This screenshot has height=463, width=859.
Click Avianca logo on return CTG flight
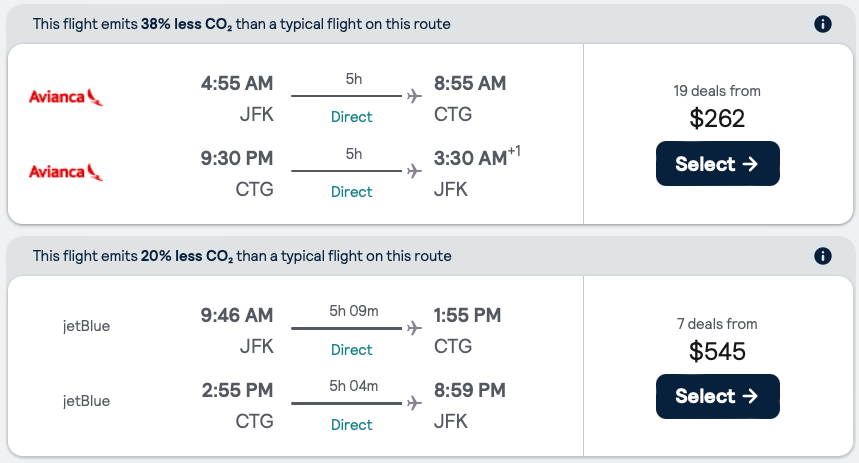pyautogui.click(x=67, y=172)
